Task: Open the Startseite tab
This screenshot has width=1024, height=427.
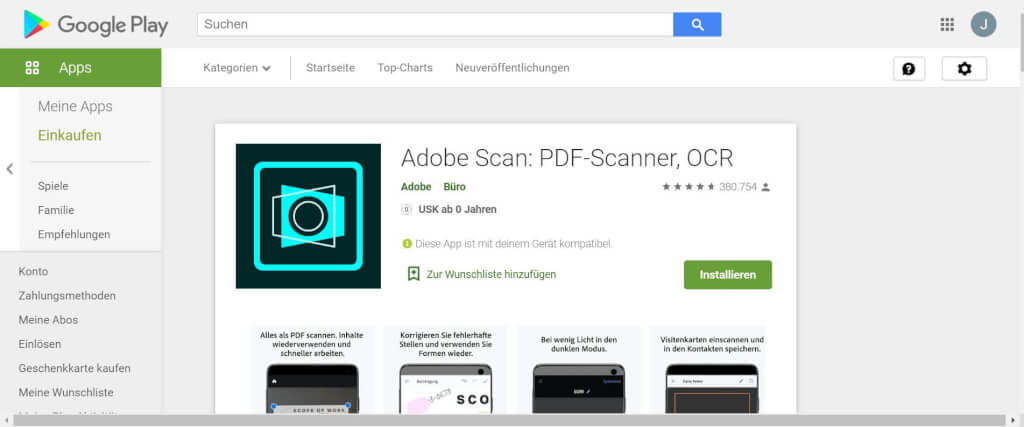Action: pos(330,68)
